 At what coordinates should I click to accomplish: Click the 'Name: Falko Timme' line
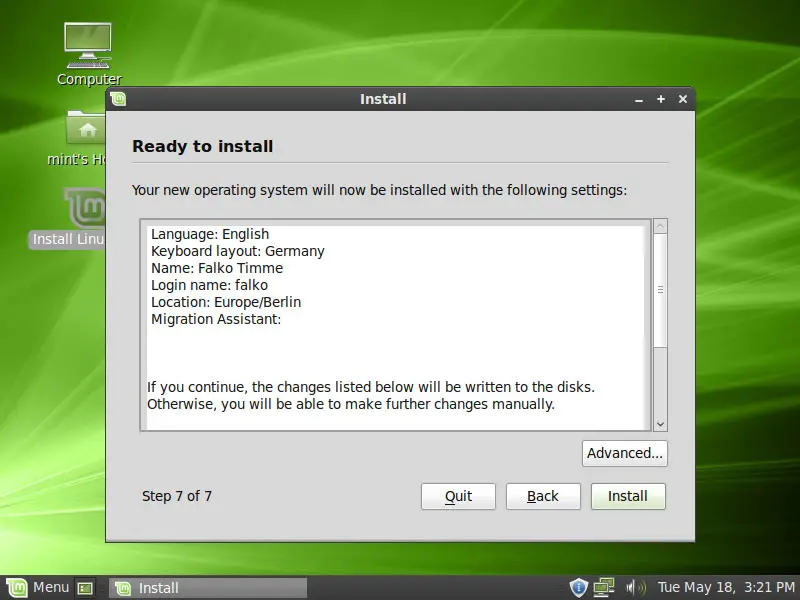(217, 268)
